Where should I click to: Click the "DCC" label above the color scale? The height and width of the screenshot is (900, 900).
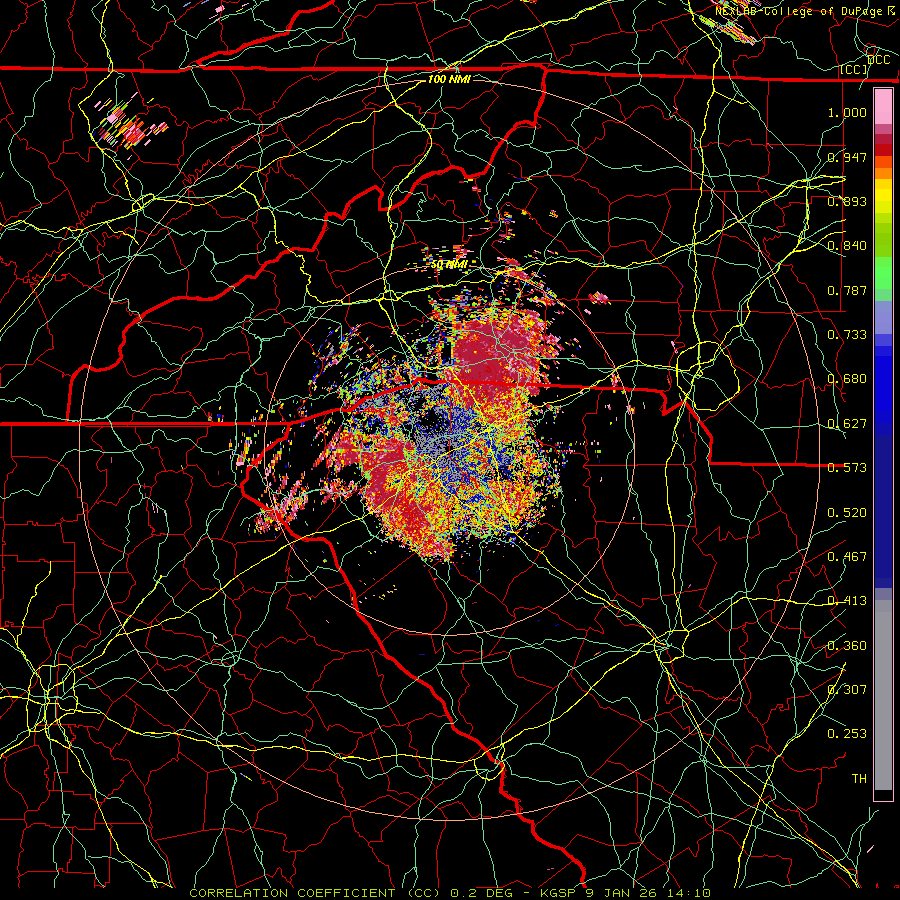point(878,60)
